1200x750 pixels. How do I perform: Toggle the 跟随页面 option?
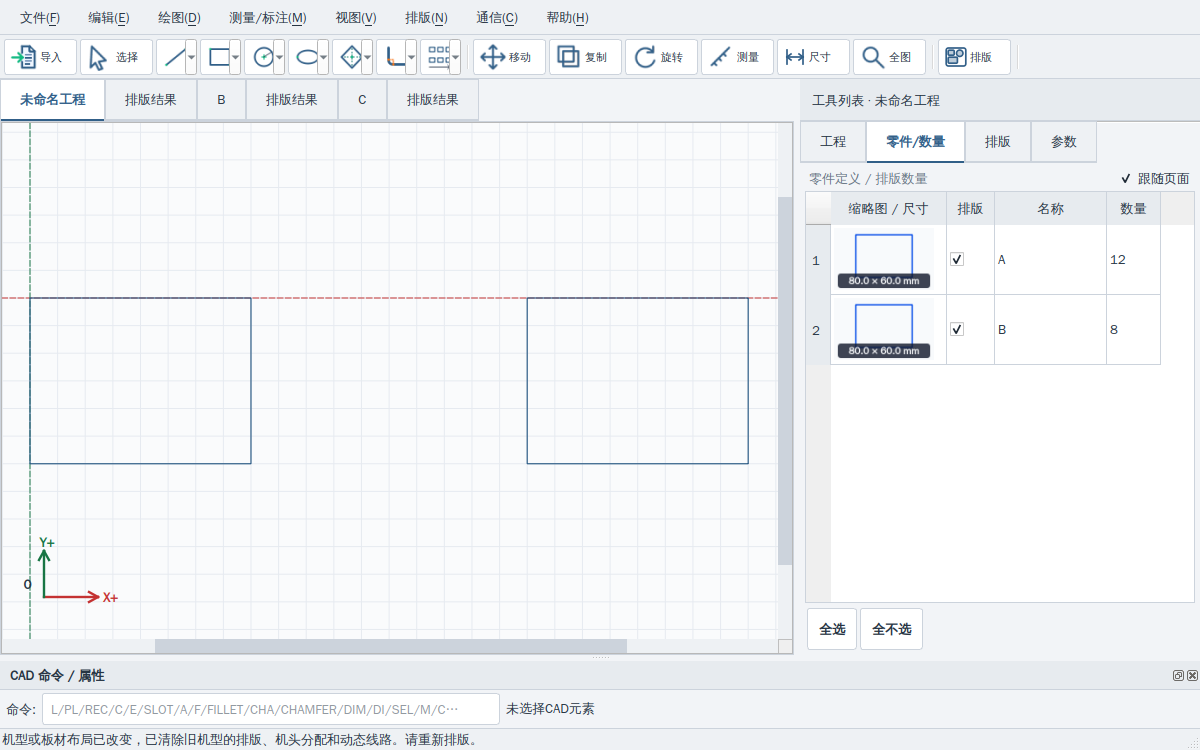coord(1154,179)
